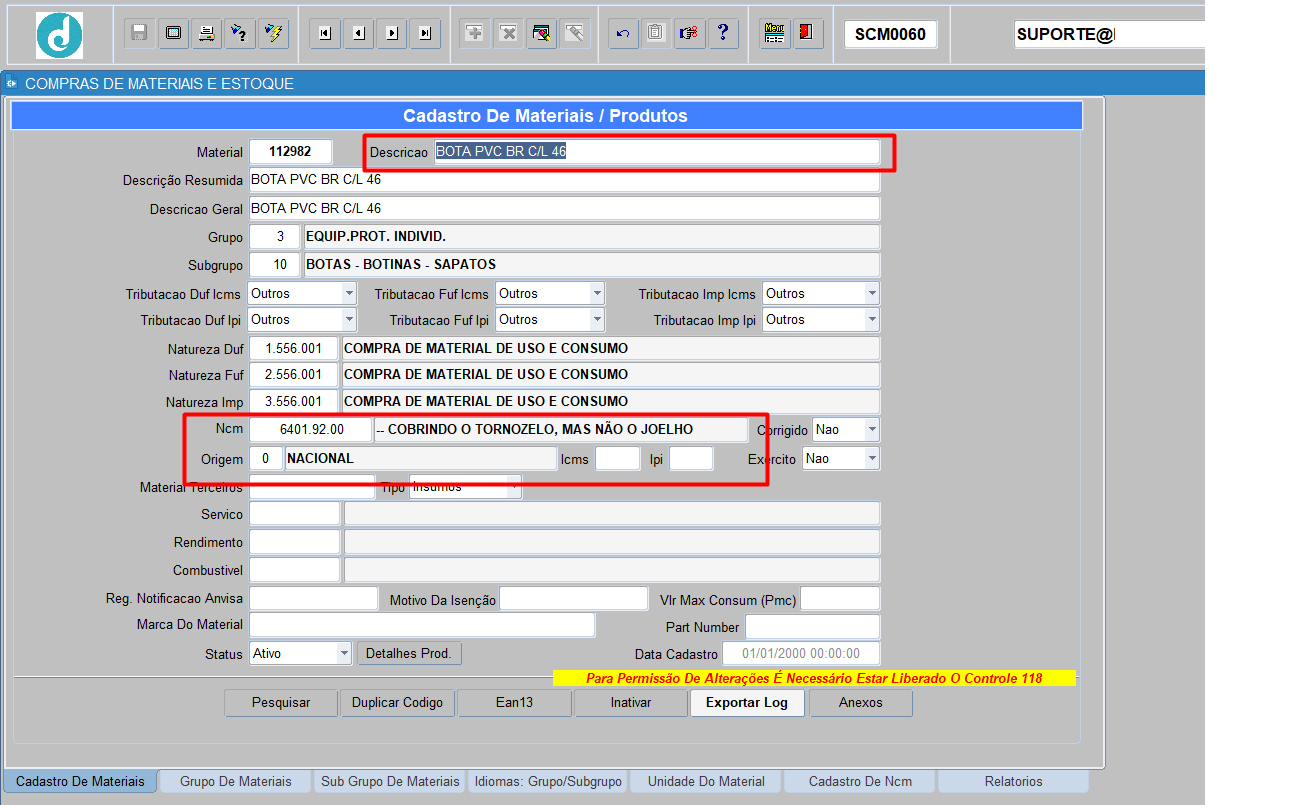The image size is (1293, 805).
Task: Click the Natureza Duf field 1.556.001
Action: [x=294, y=349]
